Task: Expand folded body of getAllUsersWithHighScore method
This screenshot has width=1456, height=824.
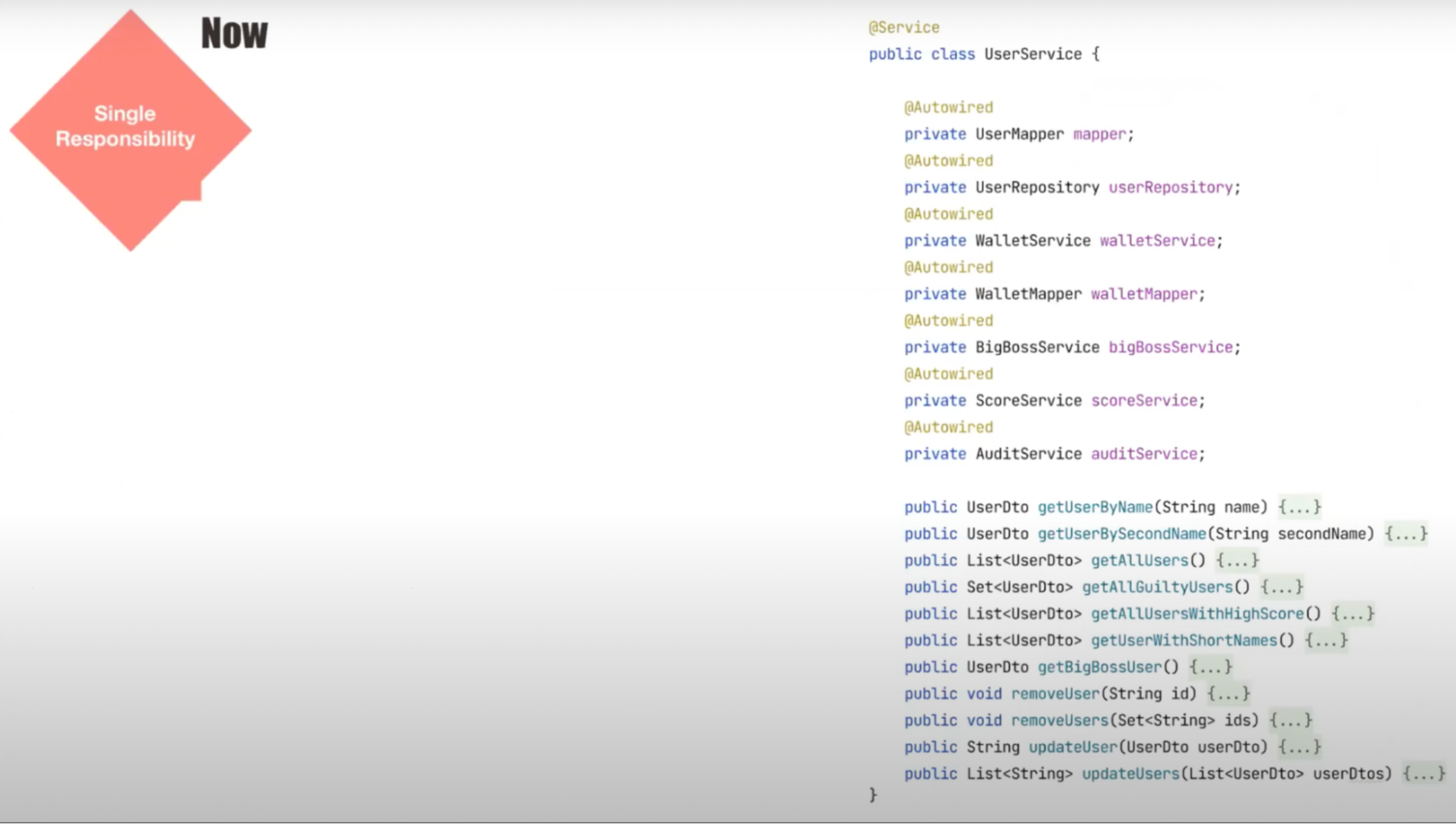Action: click(x=1353, y=613)
